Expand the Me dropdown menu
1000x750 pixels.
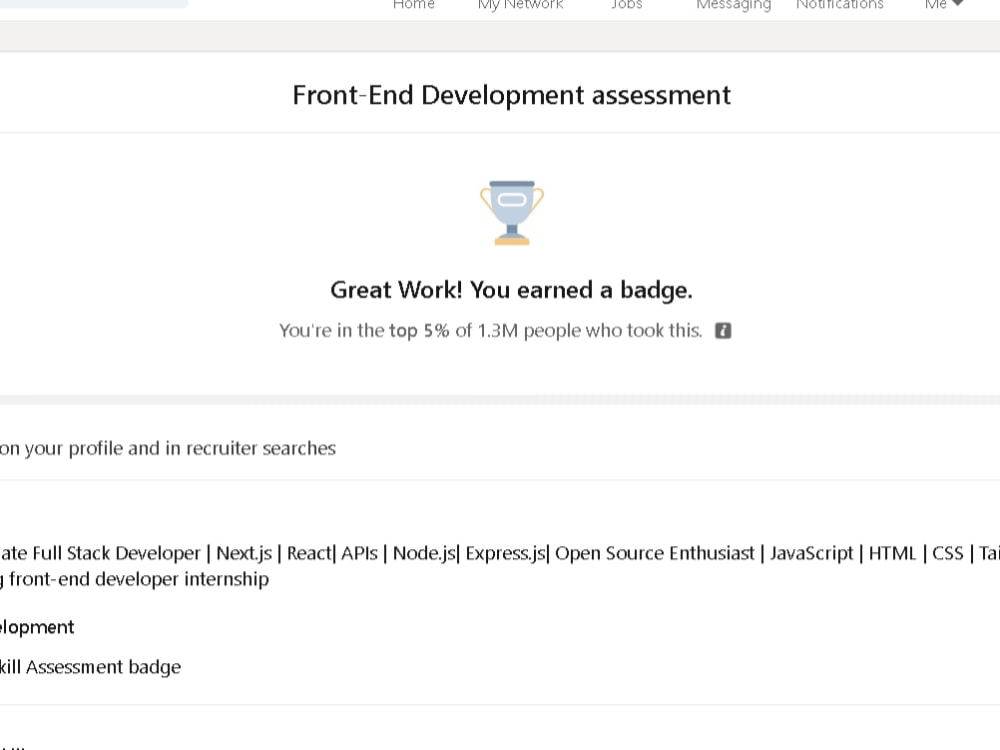(957, 4)
